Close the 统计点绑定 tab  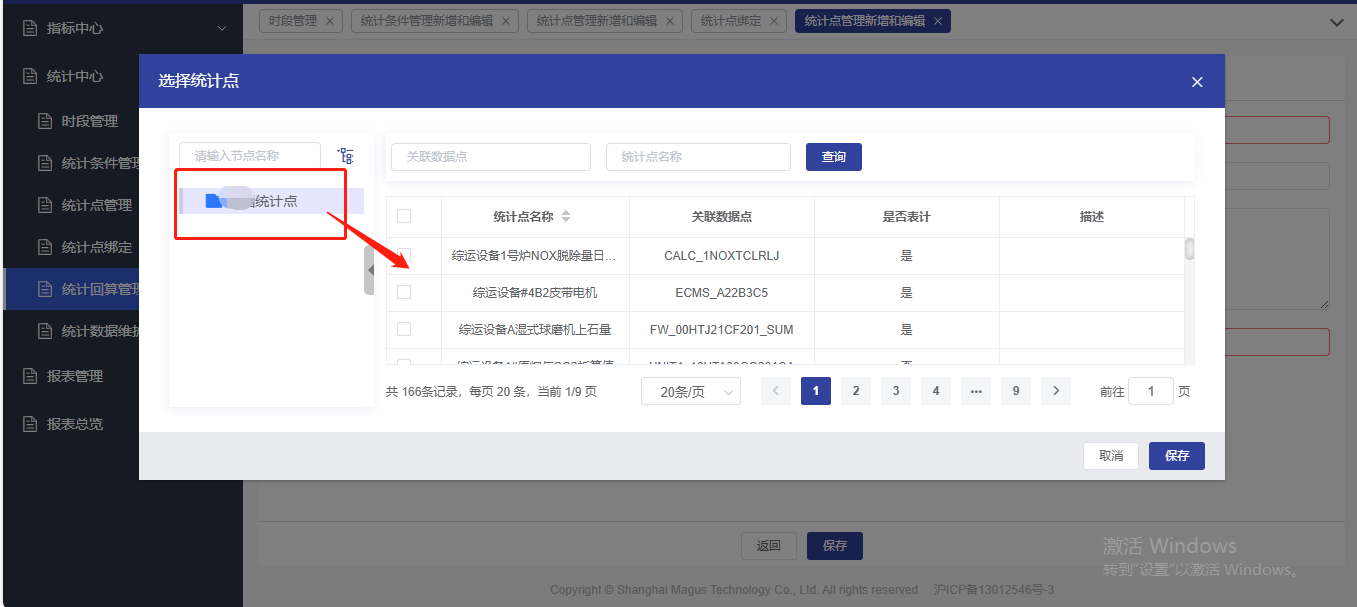[774, 21]
